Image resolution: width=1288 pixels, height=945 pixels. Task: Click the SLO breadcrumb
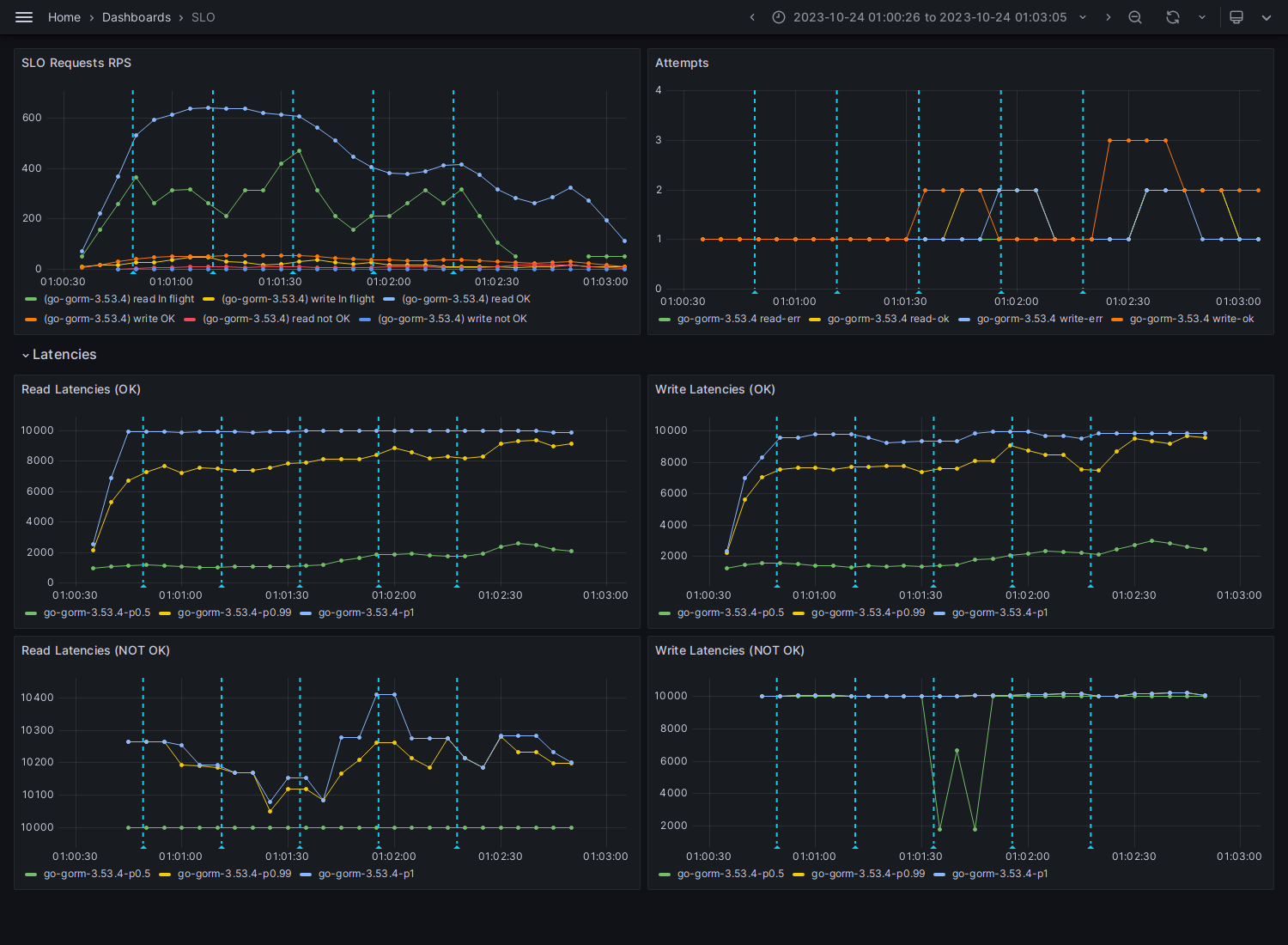204,17
